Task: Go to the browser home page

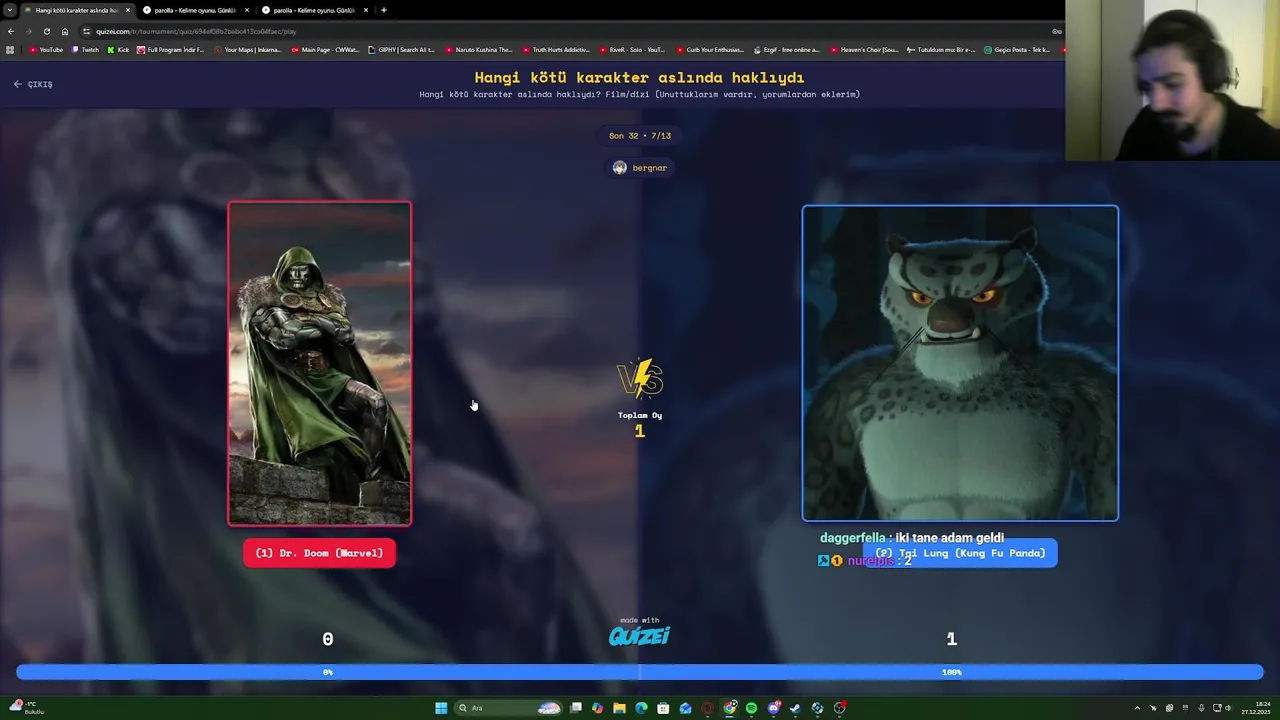Action: (65, 31)
